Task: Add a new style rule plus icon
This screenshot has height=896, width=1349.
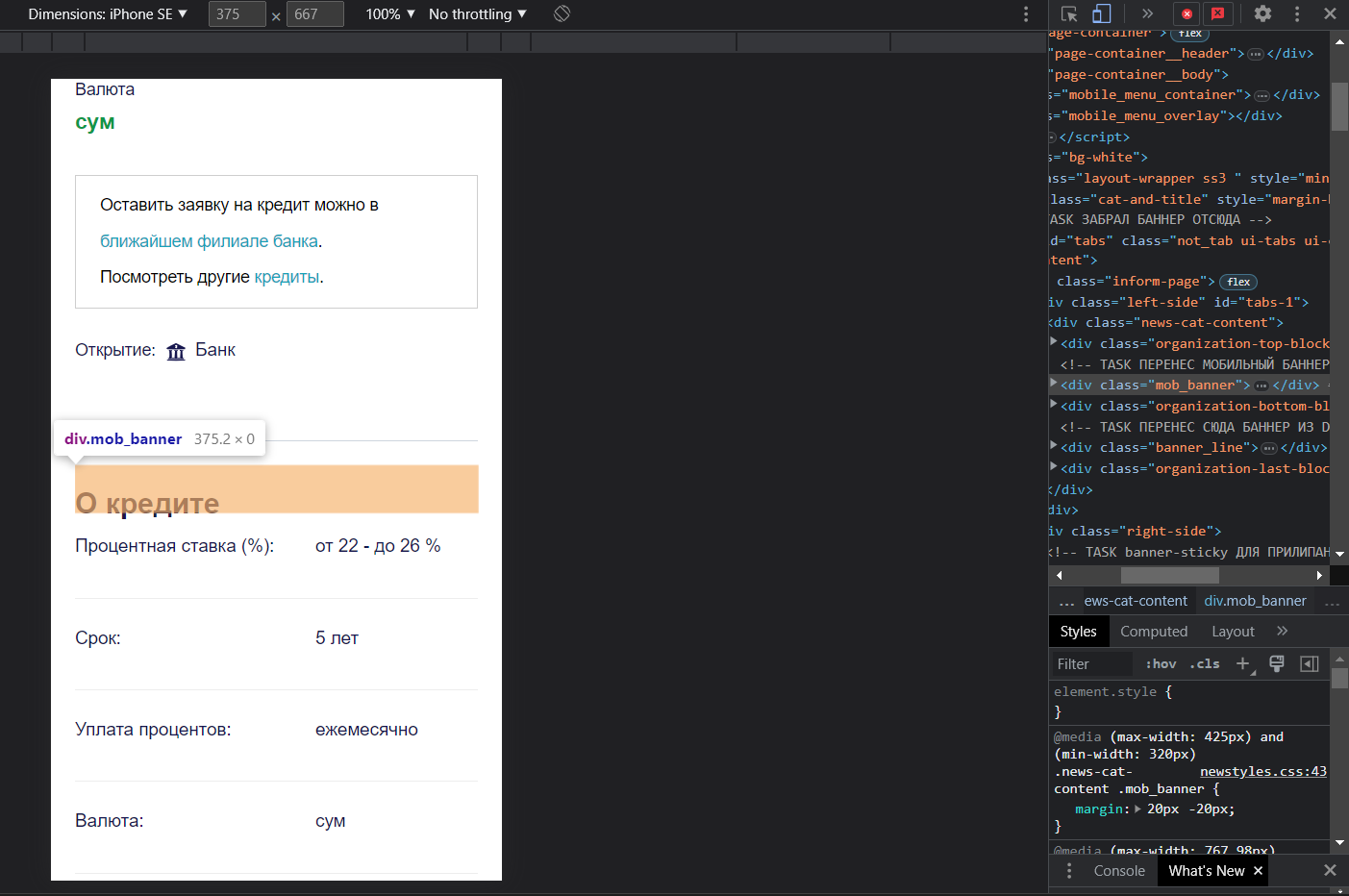Action: pyautogui.click(x=1243, y=664)
